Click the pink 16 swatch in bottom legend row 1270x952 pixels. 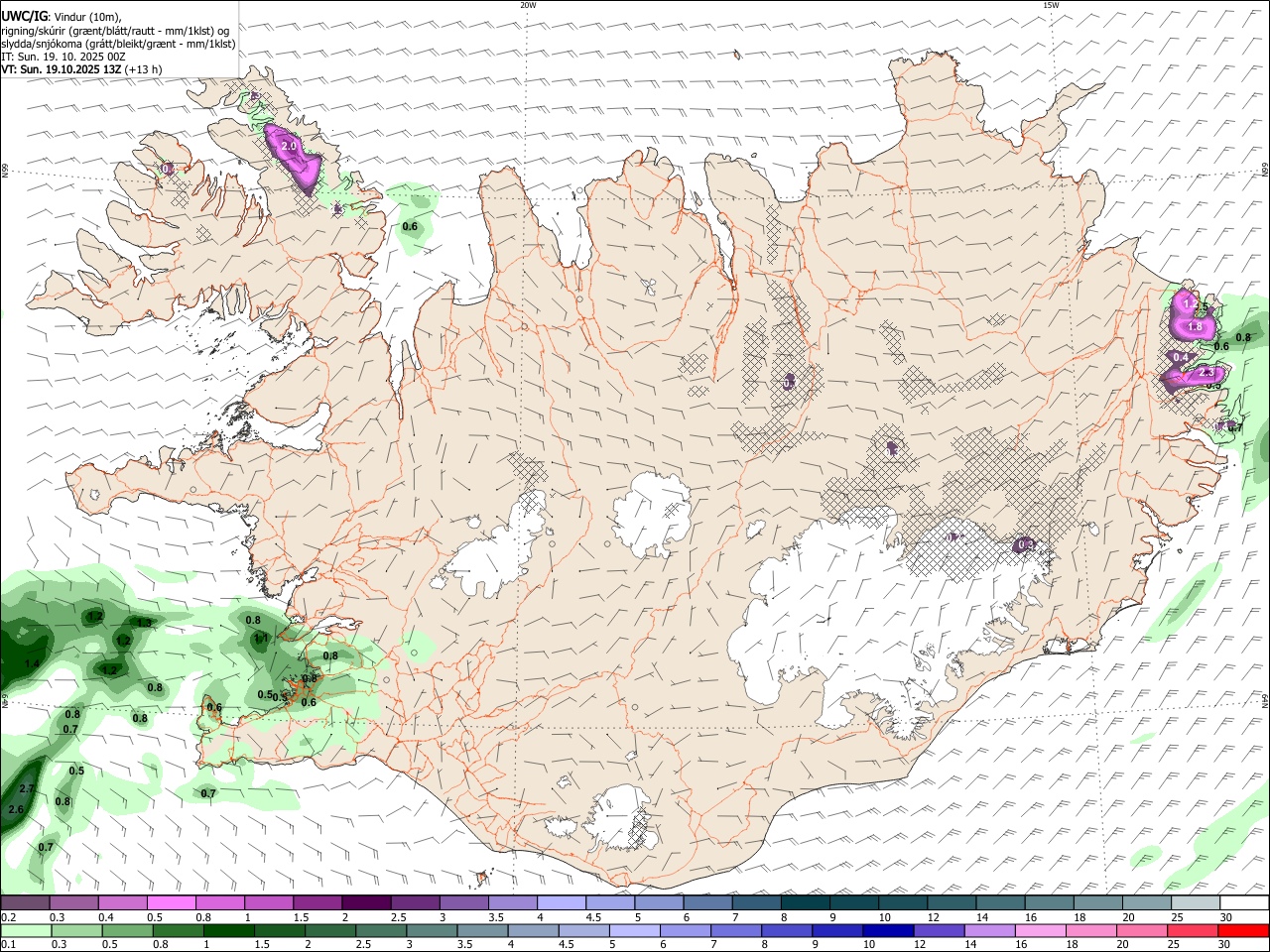pos(1040,931)
